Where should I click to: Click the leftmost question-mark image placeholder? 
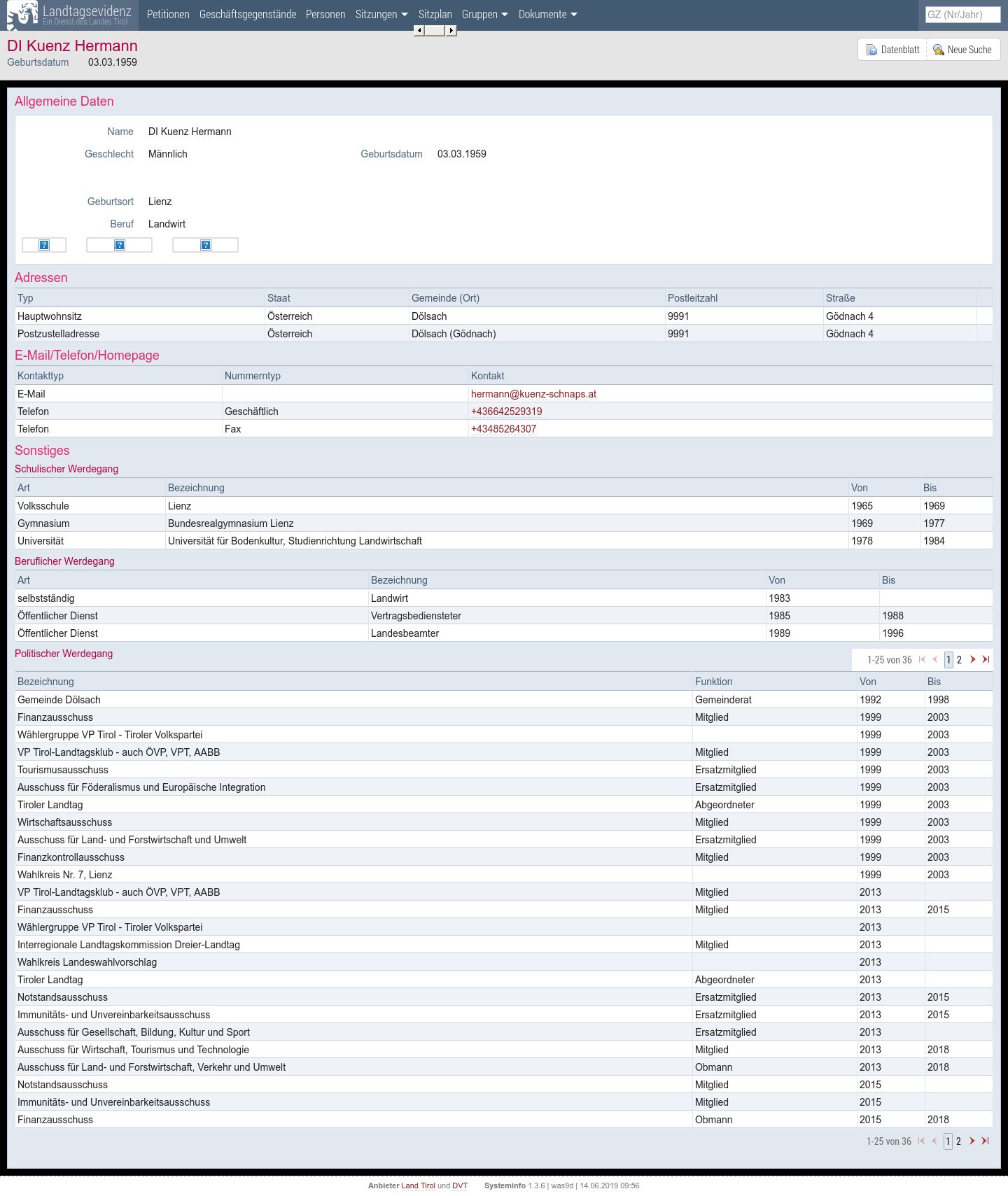click(44, 245)
